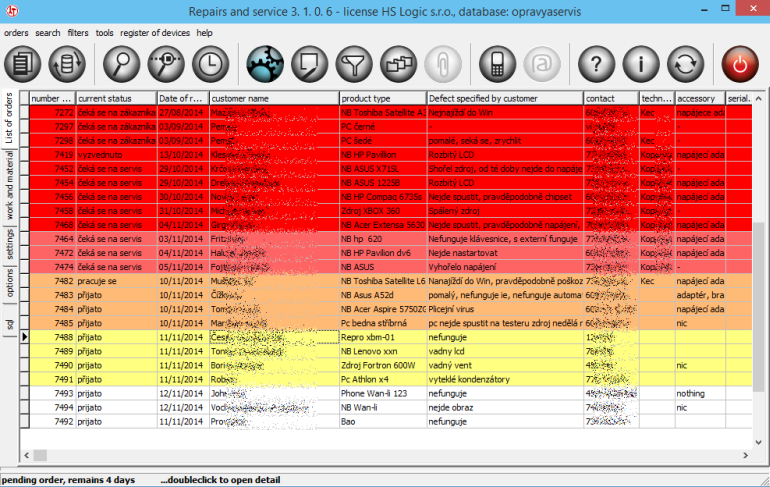Open the orders menu
This screenshot has width=770, height=487.
16,33
